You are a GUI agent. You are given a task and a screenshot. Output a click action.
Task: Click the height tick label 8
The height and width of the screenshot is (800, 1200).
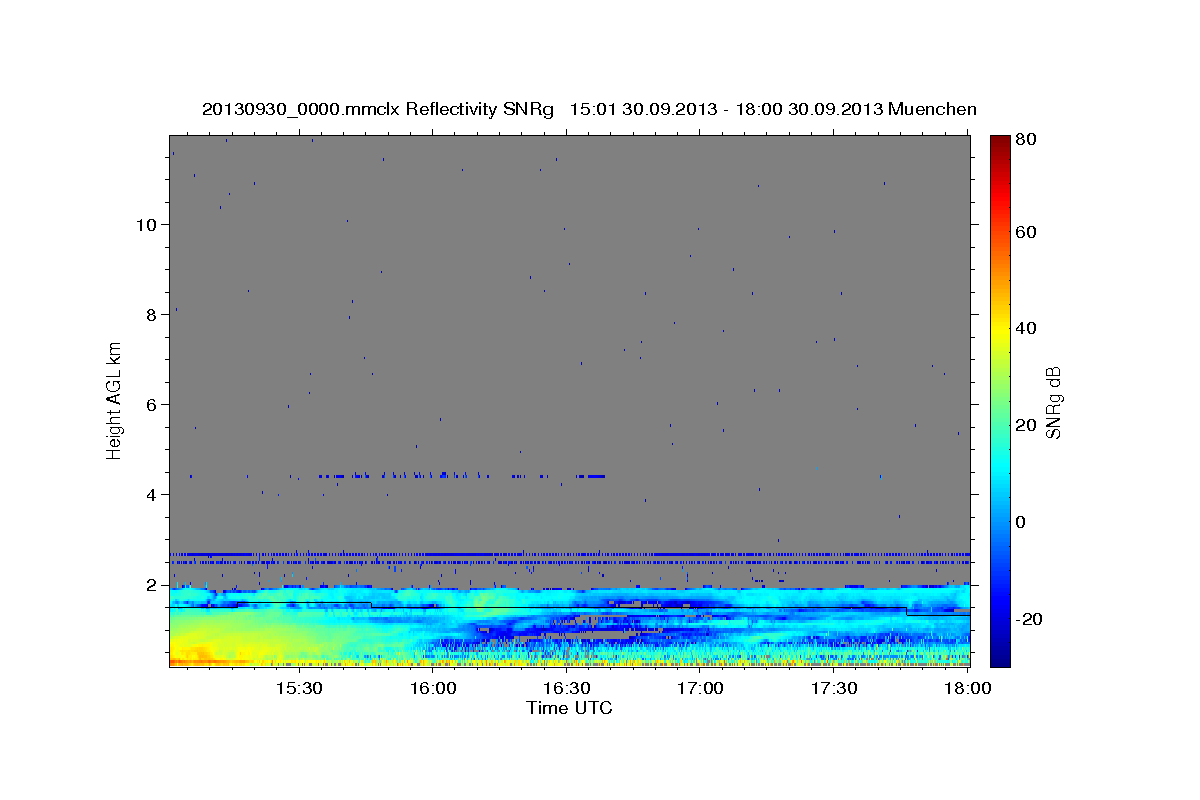153,315
